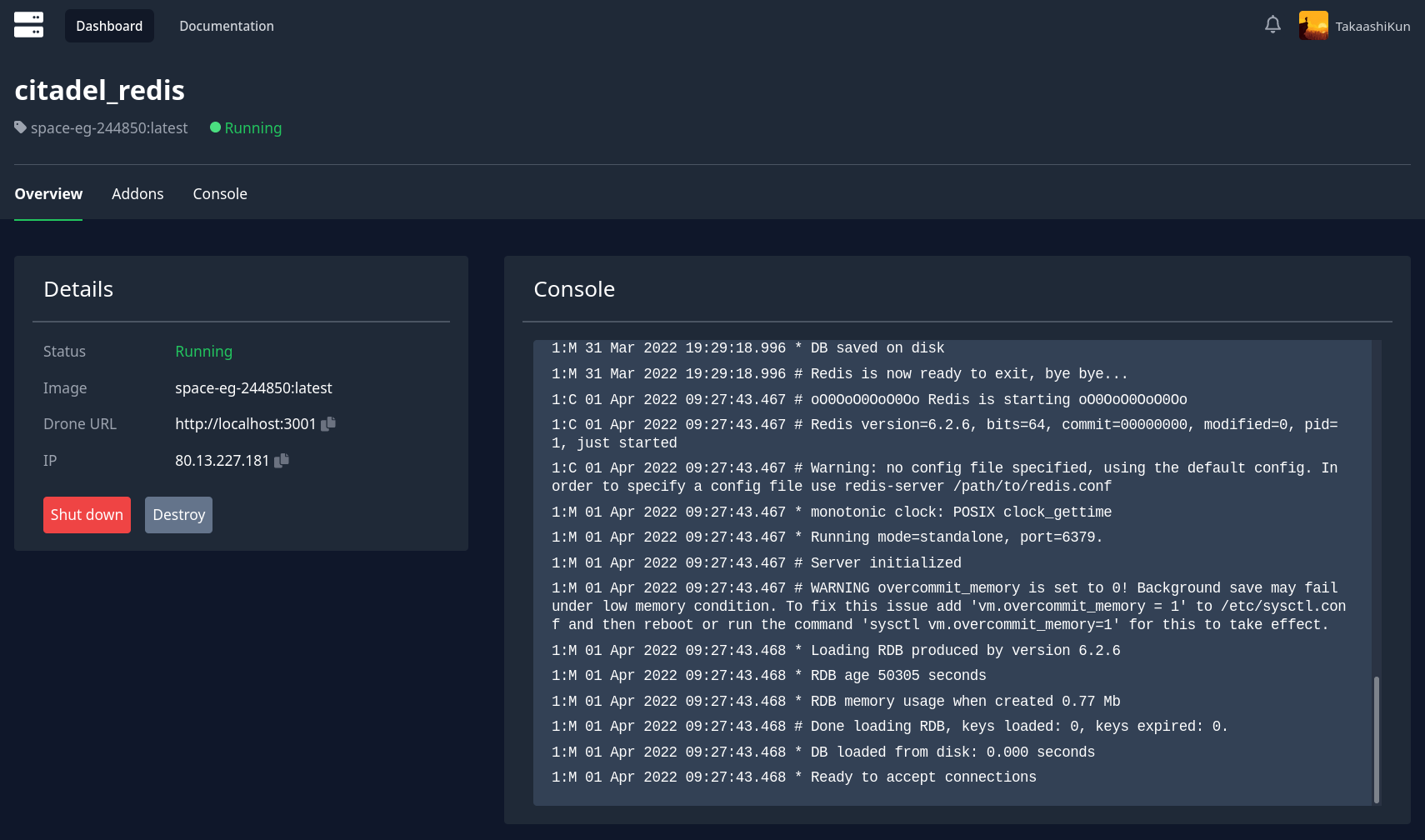Click the 'Redis is starting' log line
The image size is (1425, 840).
pos(869,400)
